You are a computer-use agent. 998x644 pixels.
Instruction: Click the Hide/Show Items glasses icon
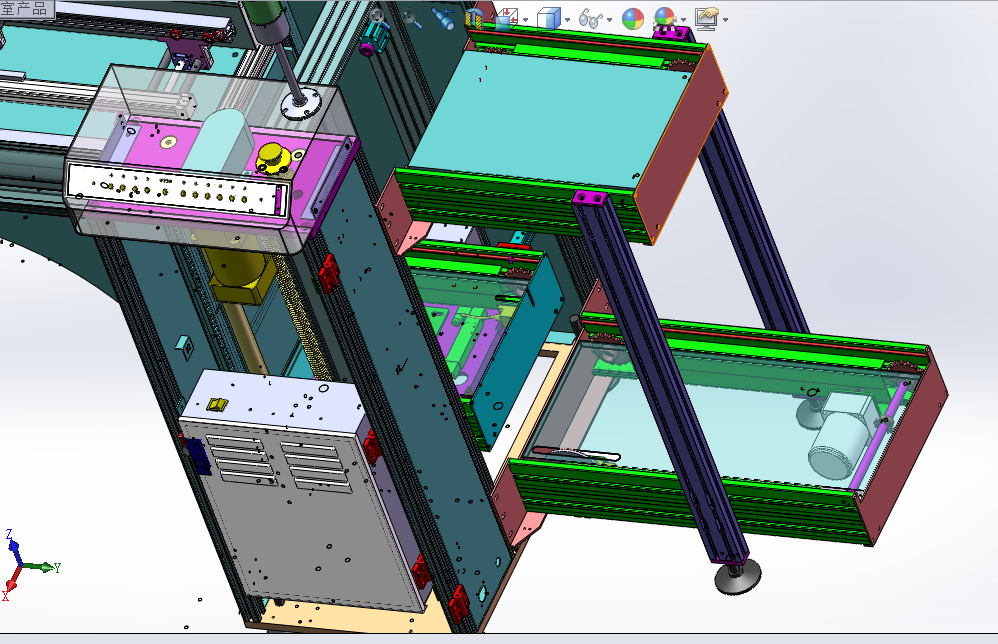pos(591,19)
